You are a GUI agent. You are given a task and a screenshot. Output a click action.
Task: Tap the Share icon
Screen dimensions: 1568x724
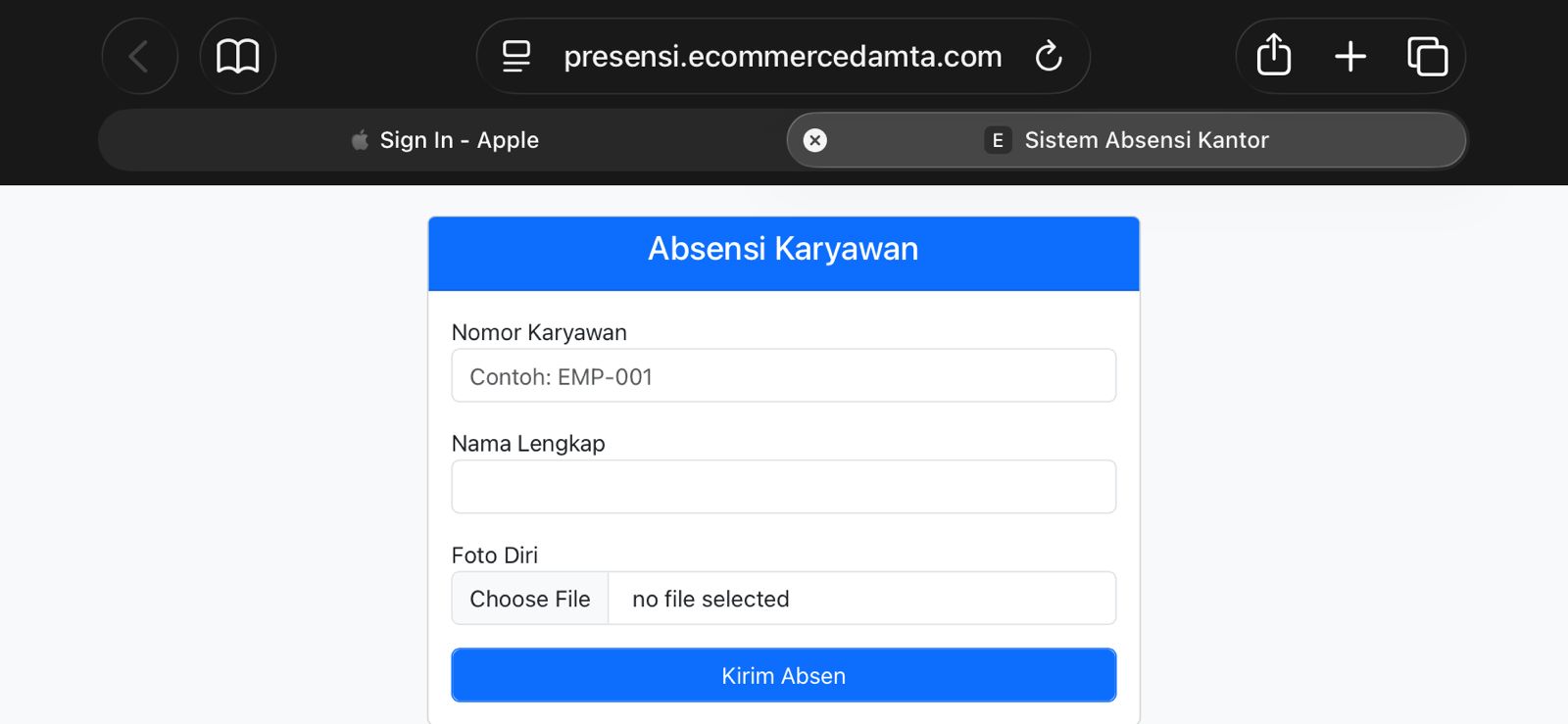click(1273, 56)
